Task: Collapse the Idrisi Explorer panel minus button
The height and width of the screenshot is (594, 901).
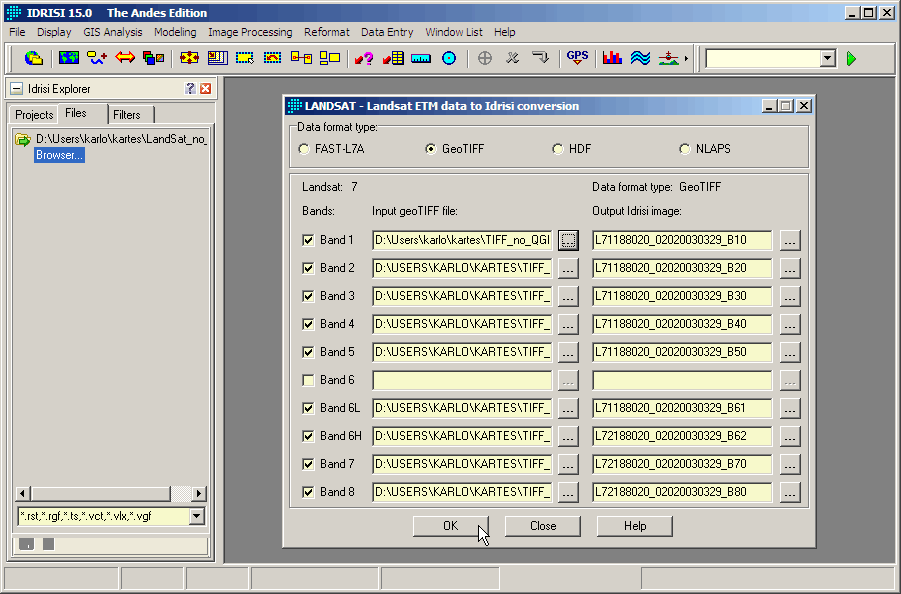Action: 17,88
